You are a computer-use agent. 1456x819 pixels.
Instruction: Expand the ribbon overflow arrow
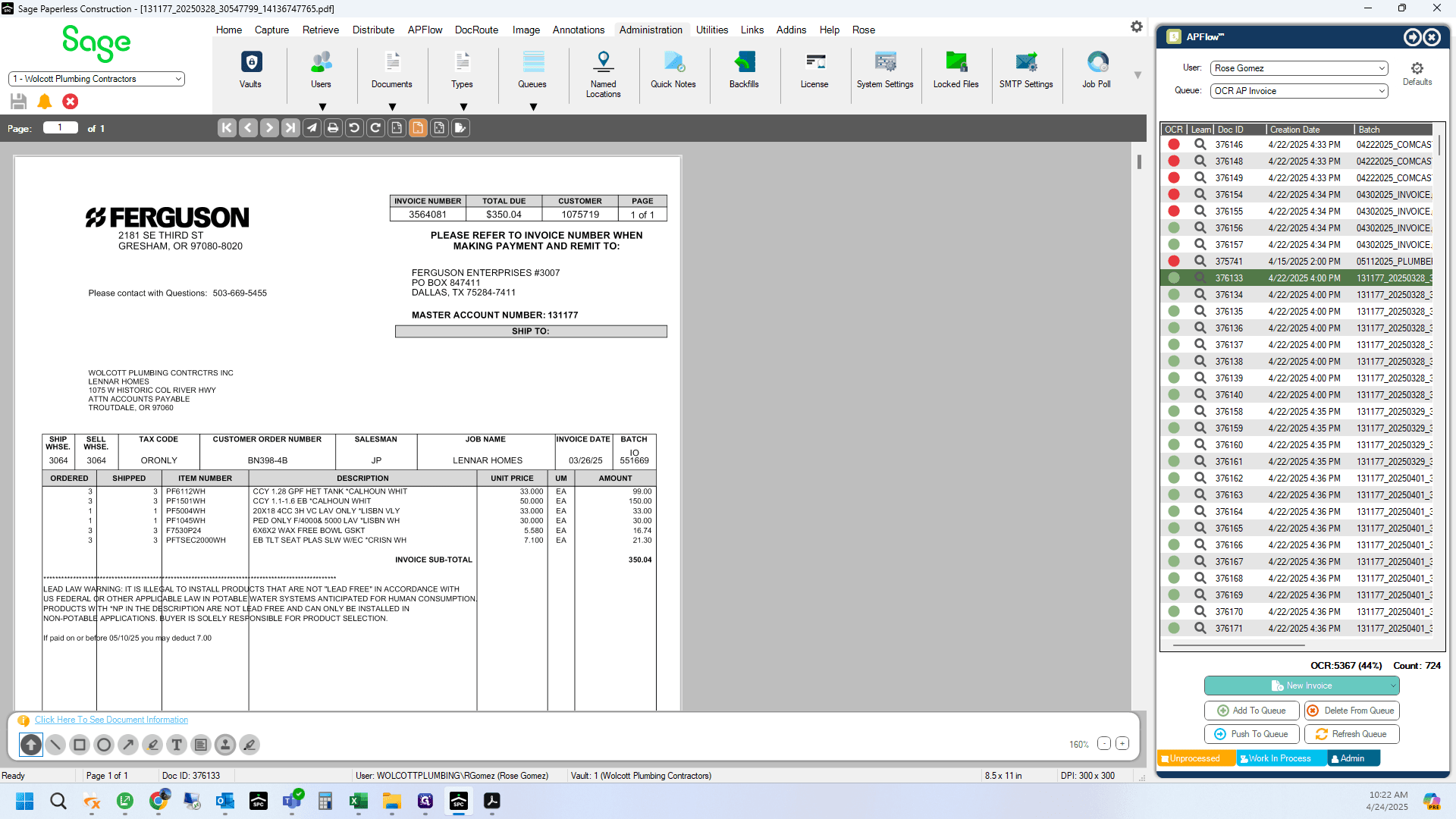(x=1137, y=75)
